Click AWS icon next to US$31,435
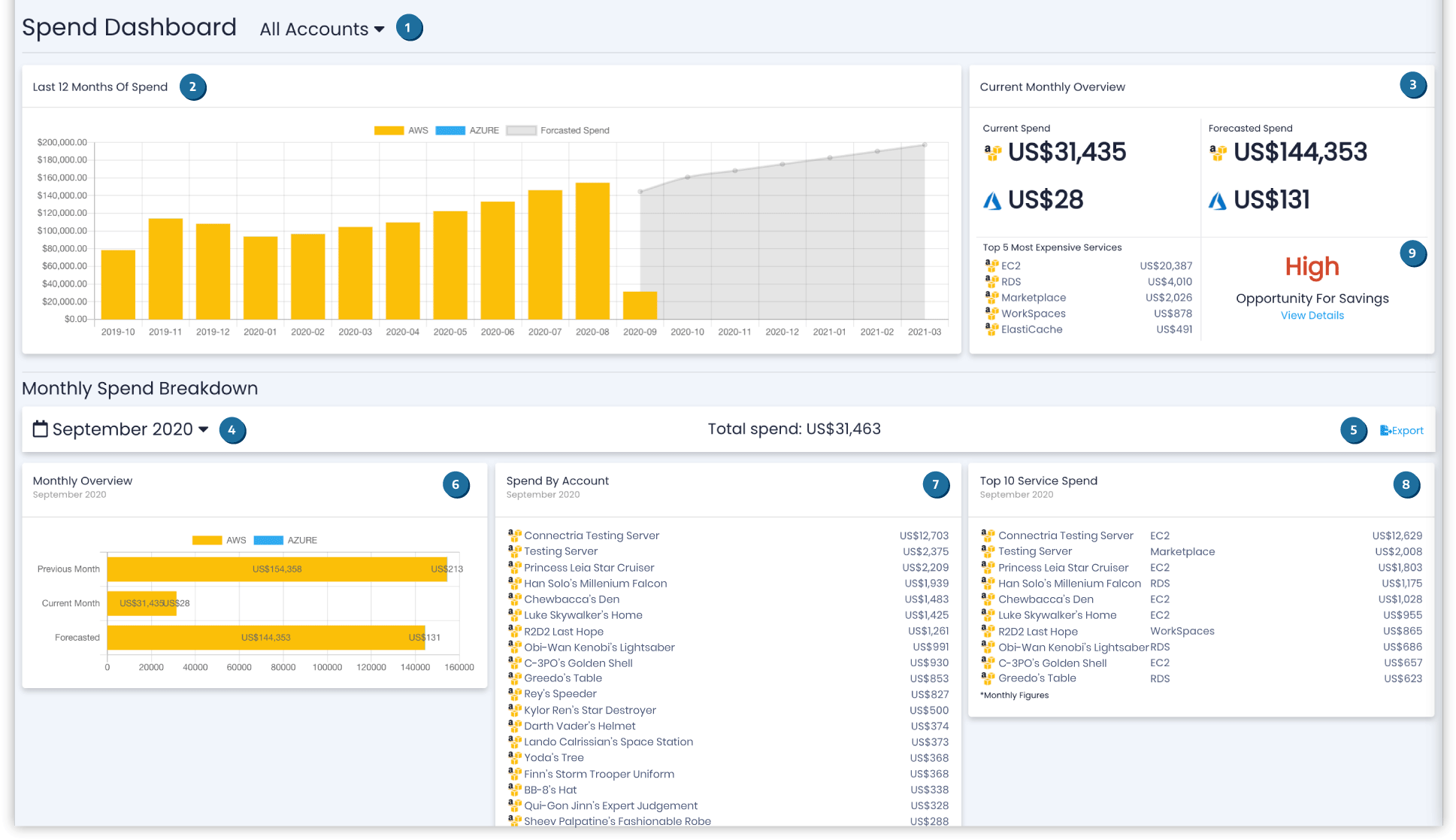Screen dimensions: 1456x840 coord(992,153)
